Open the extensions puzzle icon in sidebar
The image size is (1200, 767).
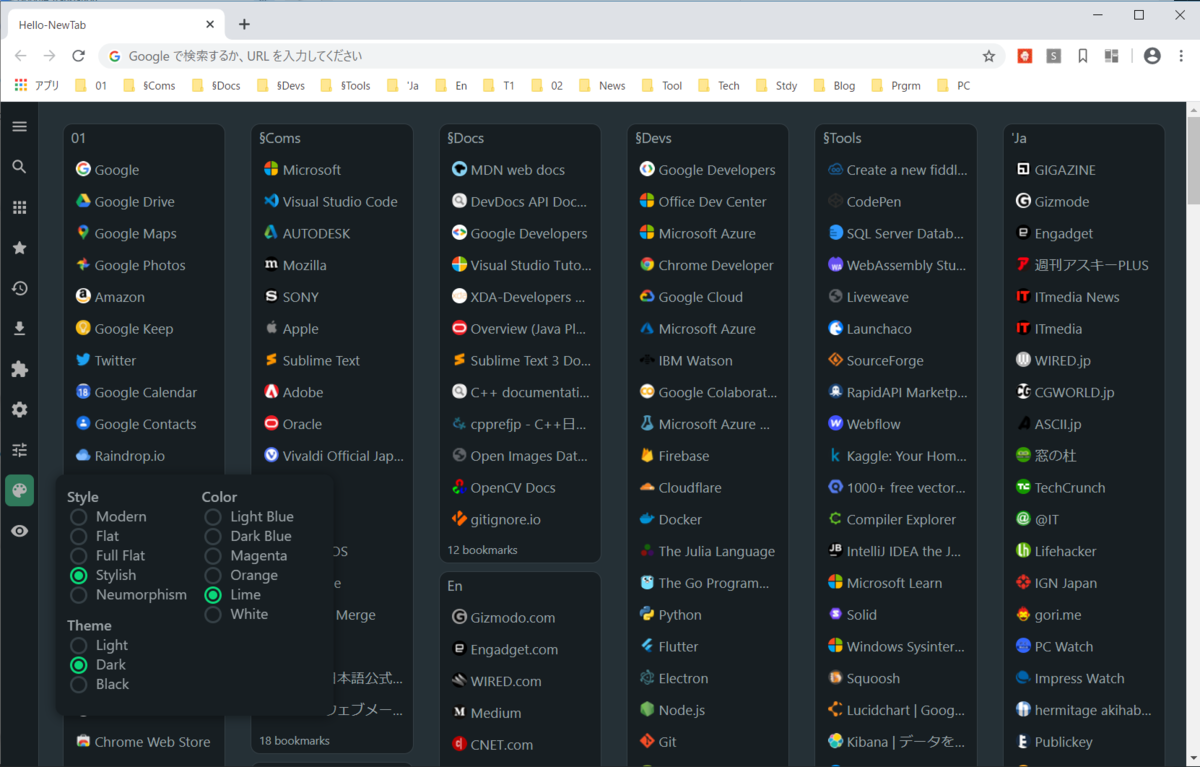19,369
